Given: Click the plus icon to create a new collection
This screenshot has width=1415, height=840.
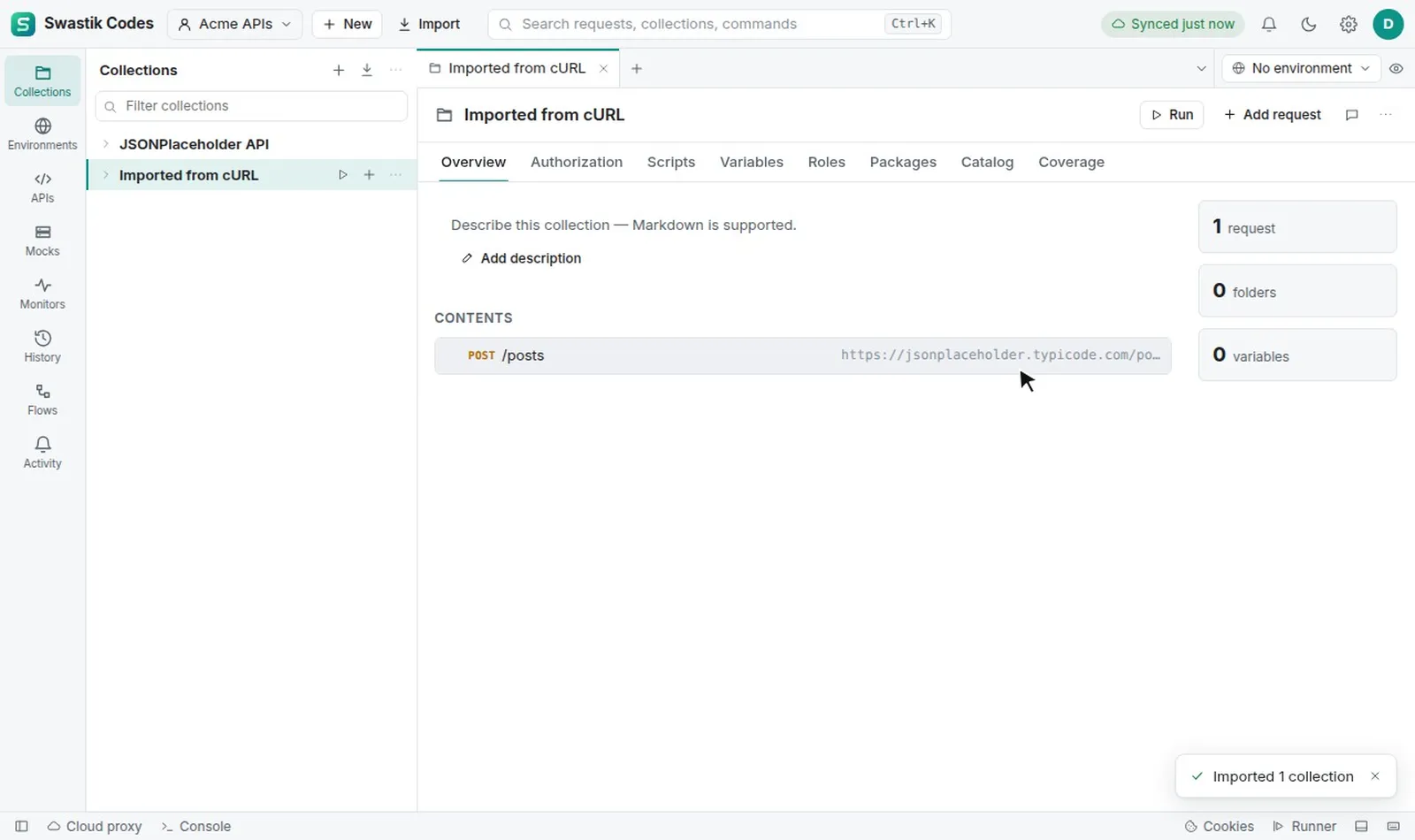Looking at the screenshot, I should [x=339, y=70].
